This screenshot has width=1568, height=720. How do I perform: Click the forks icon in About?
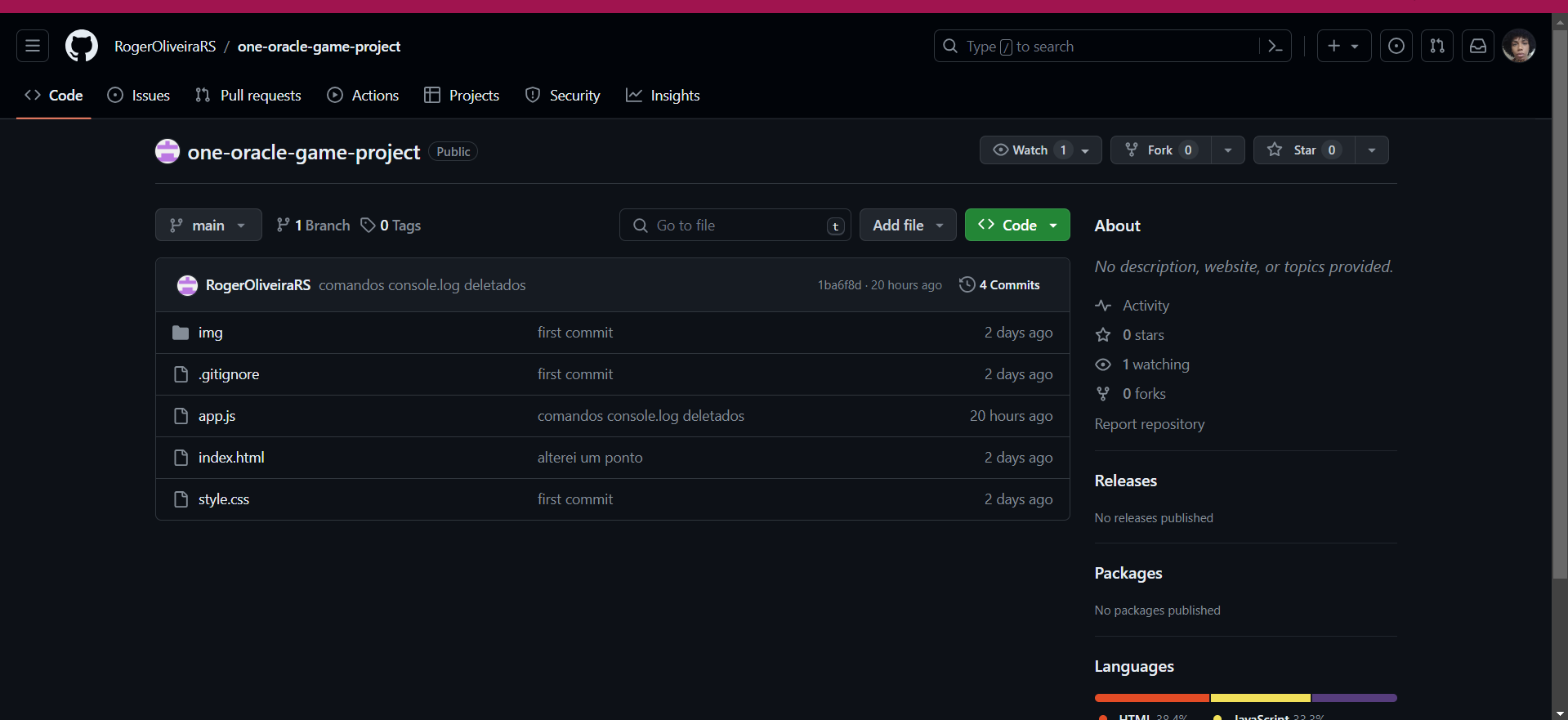pos(1103,394)
